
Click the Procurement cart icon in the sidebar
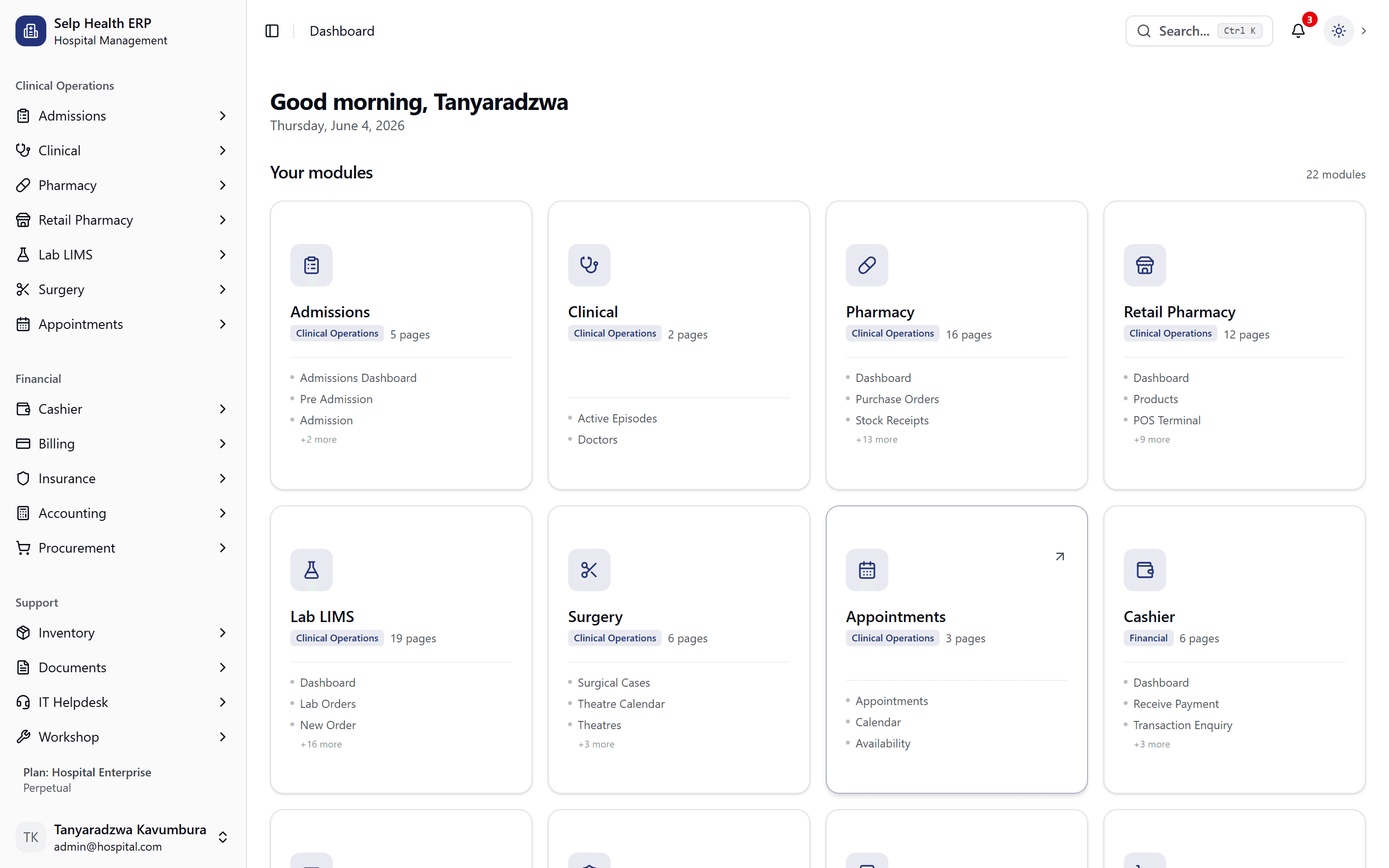[23, 548]
